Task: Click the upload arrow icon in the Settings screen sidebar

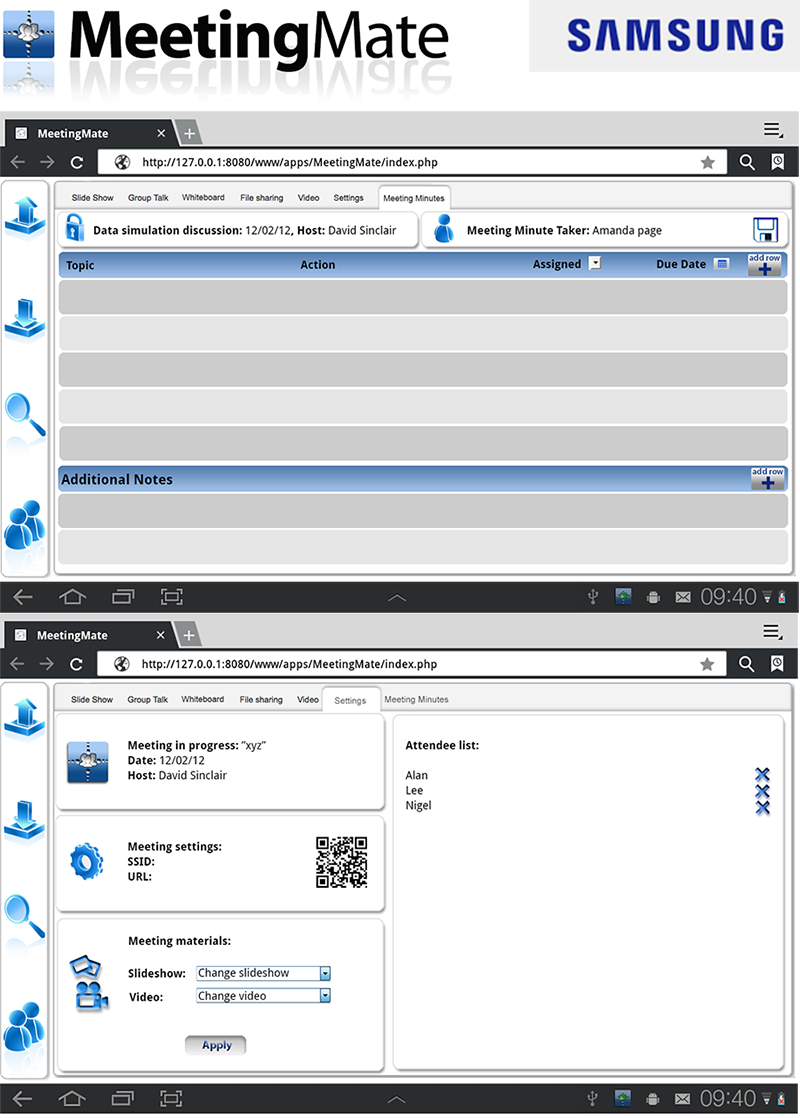Action: pyautogui.click(x=25, y=717)
